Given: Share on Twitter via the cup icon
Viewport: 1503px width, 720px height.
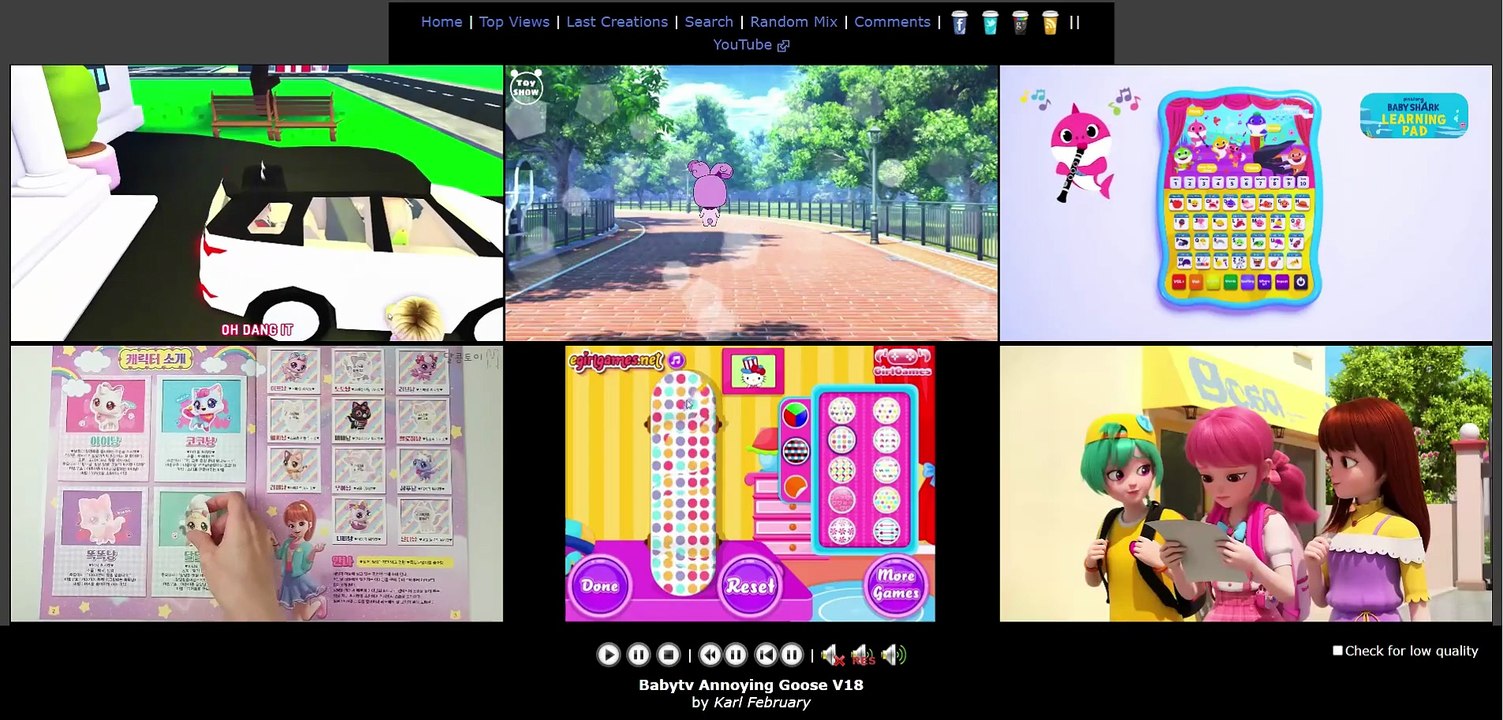Looking at the screenshot, I should point(990,23).
